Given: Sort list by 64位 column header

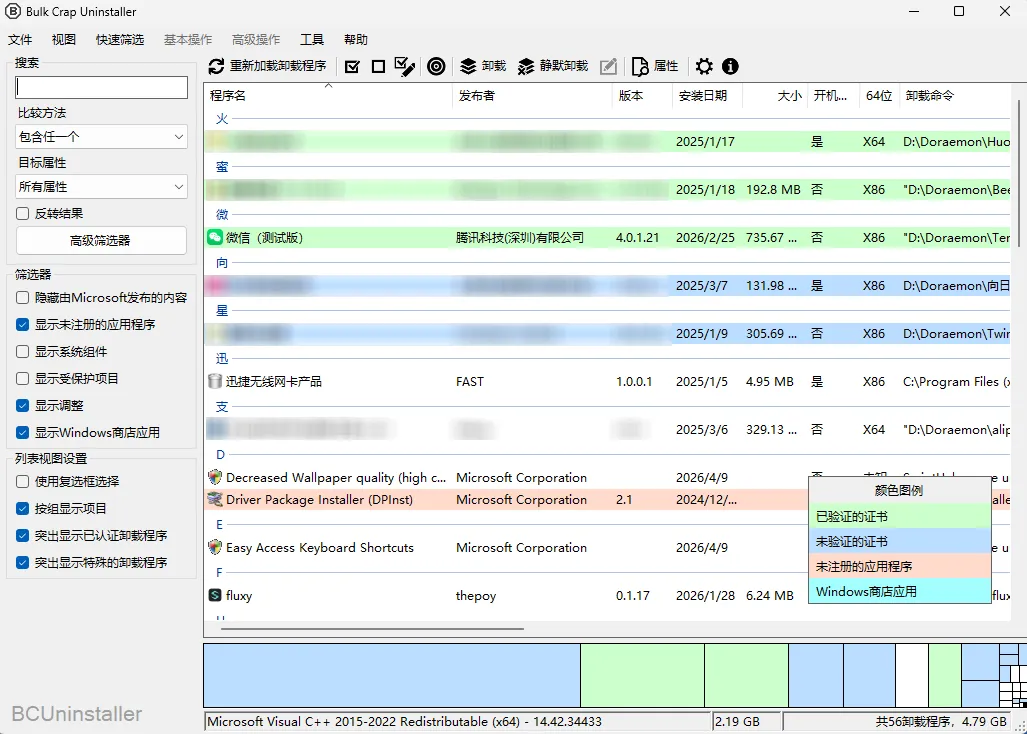Looking at the screenshot, I should (x=878, y=96).
